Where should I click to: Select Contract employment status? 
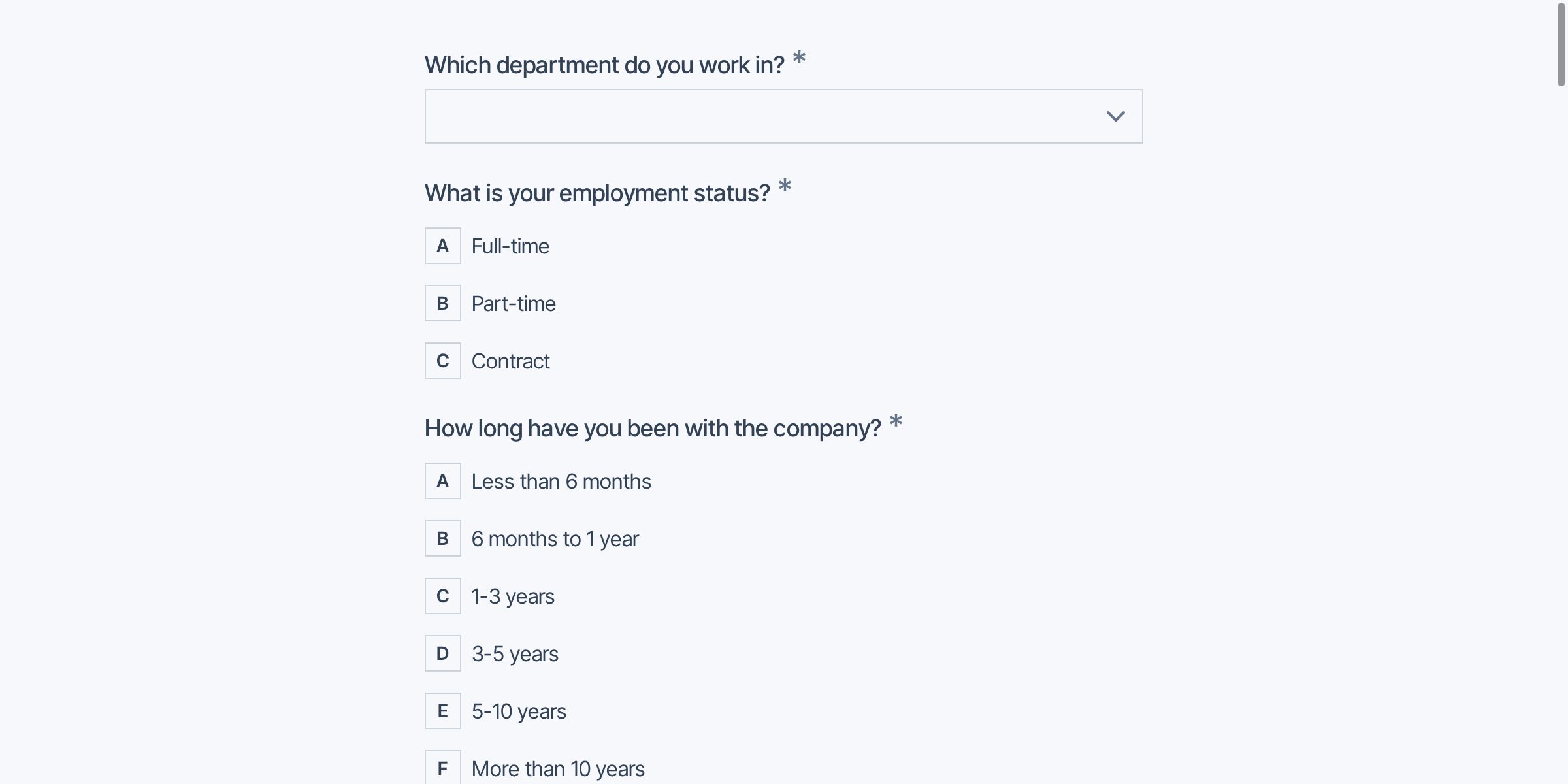tap(510, 361)
